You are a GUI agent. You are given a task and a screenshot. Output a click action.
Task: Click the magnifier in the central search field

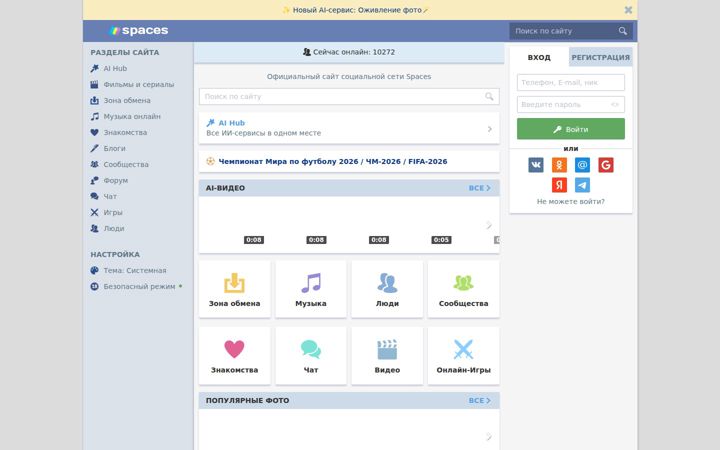coord(489,96)
